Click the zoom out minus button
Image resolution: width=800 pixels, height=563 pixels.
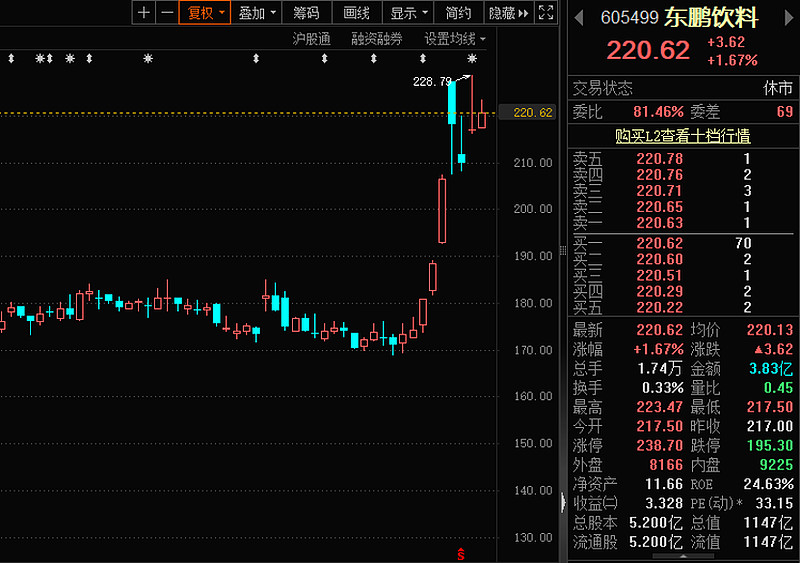tap(167, 13)
